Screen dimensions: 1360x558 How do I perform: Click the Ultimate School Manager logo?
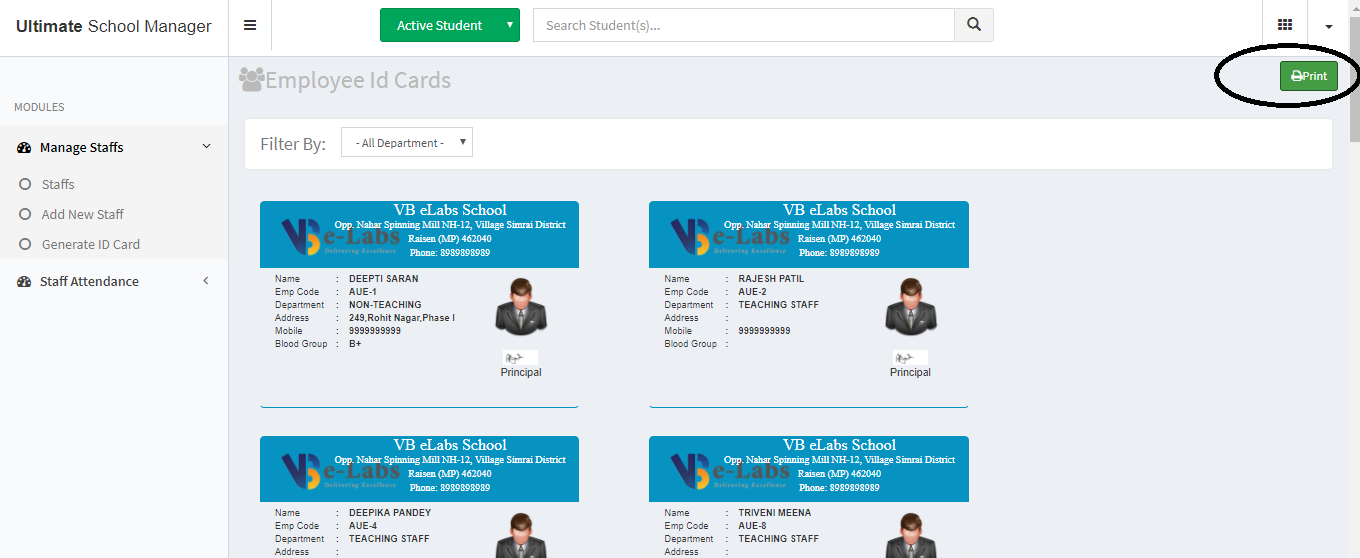click(114, 26)
